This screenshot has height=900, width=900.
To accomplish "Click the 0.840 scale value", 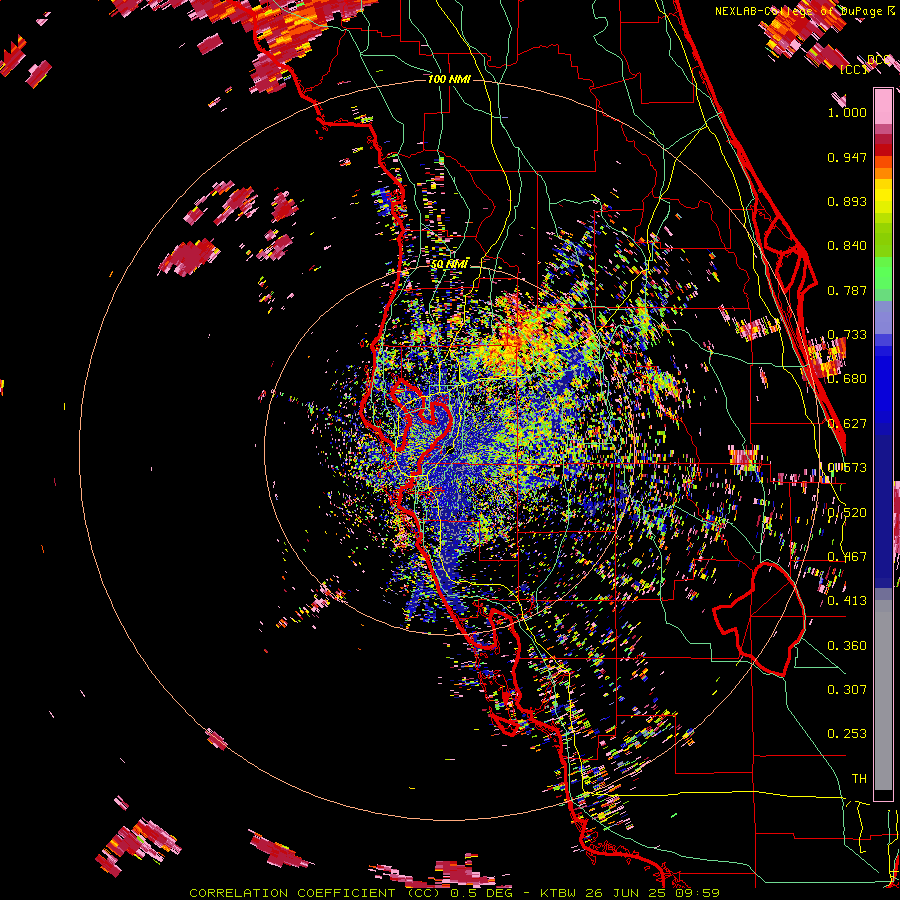I will click(x=847, y=246).
